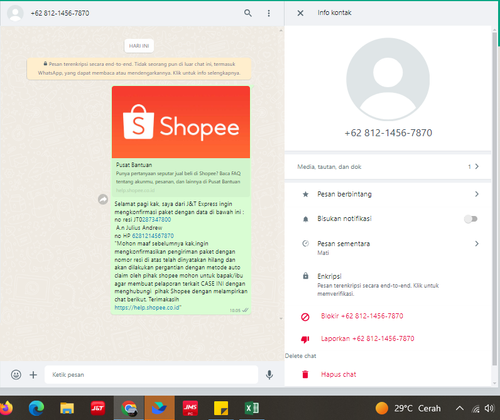Click the contact info panel scrollbar
This screenshot has height=420, width=500.
coord(495,200)
